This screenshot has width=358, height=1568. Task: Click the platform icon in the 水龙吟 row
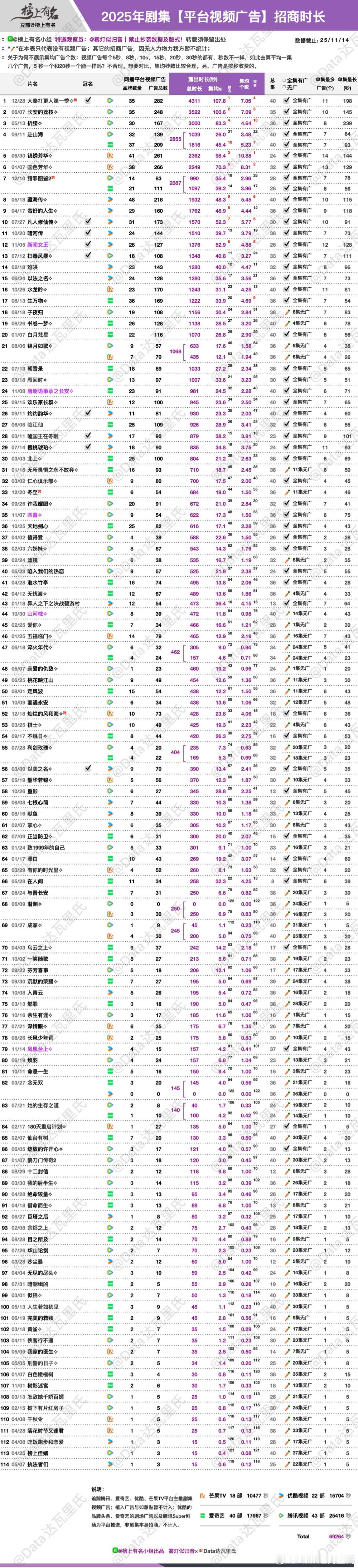[x=110, y=289]
